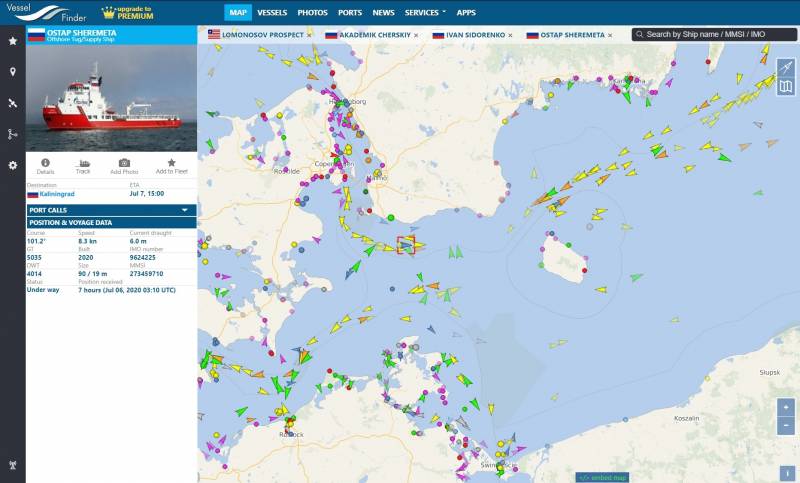Click the position received timestamp
This screenshot has width=800, height=483.
click(127, 290)
